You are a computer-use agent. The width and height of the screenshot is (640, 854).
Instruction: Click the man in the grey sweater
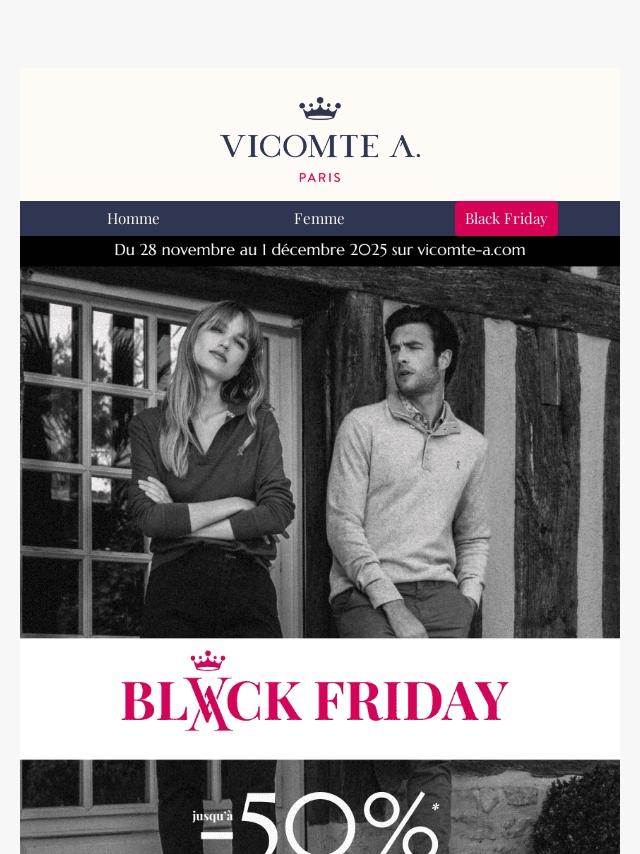[x=405, y=470]
